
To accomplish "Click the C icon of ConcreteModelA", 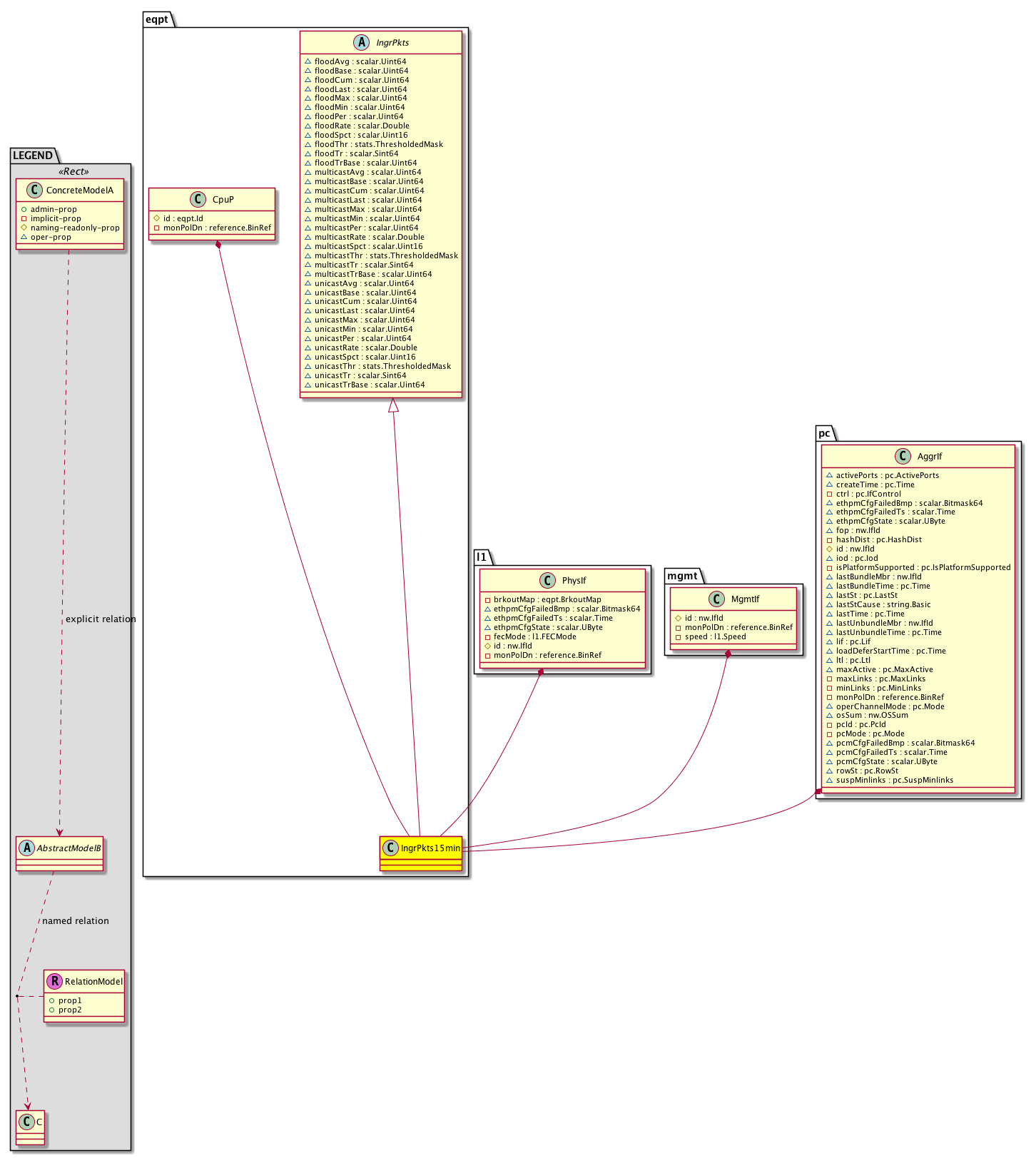I will click(33, 191).
